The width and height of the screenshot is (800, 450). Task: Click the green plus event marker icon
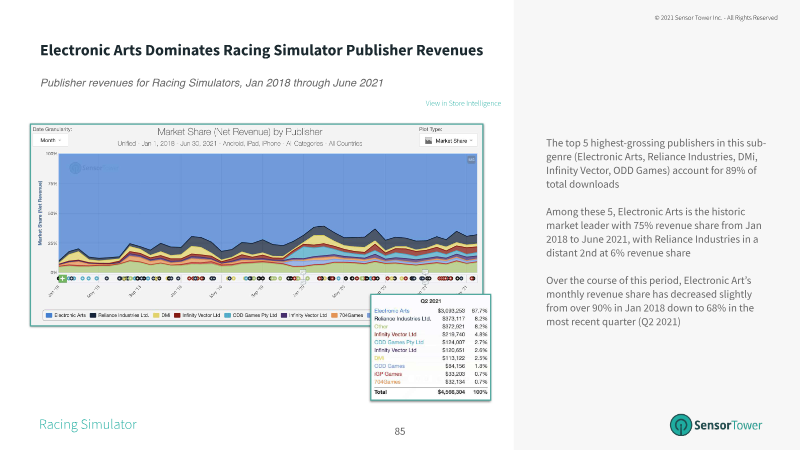coord(62,279)
